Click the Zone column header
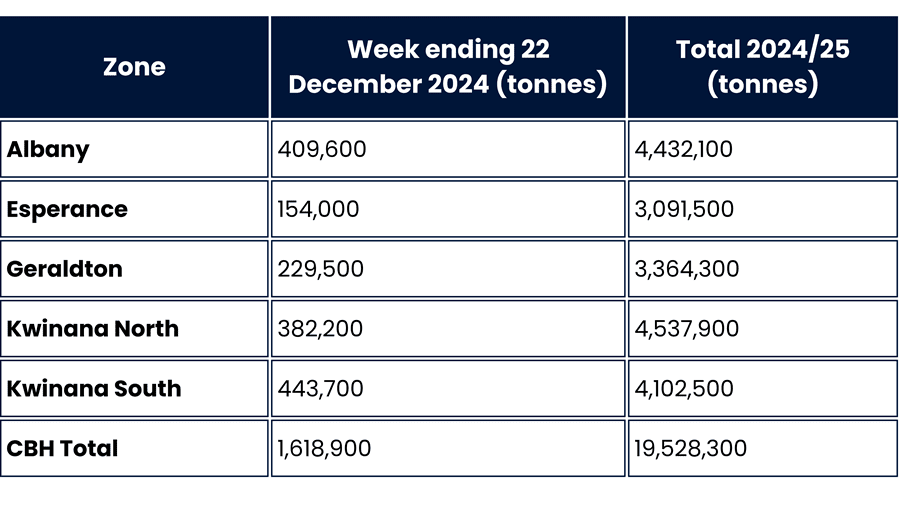Image resolution: width=900 pixels, height=507 pixels. pyautogui.click(x=134, y=67)
